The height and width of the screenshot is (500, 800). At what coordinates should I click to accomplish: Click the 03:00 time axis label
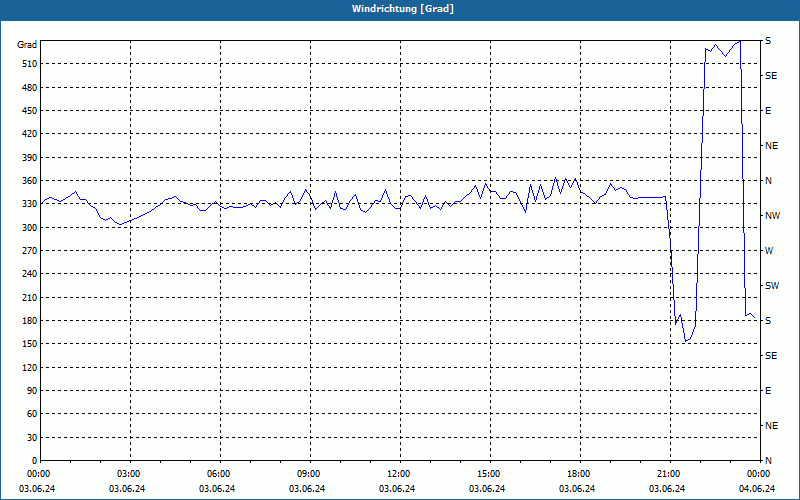point(128,474)
